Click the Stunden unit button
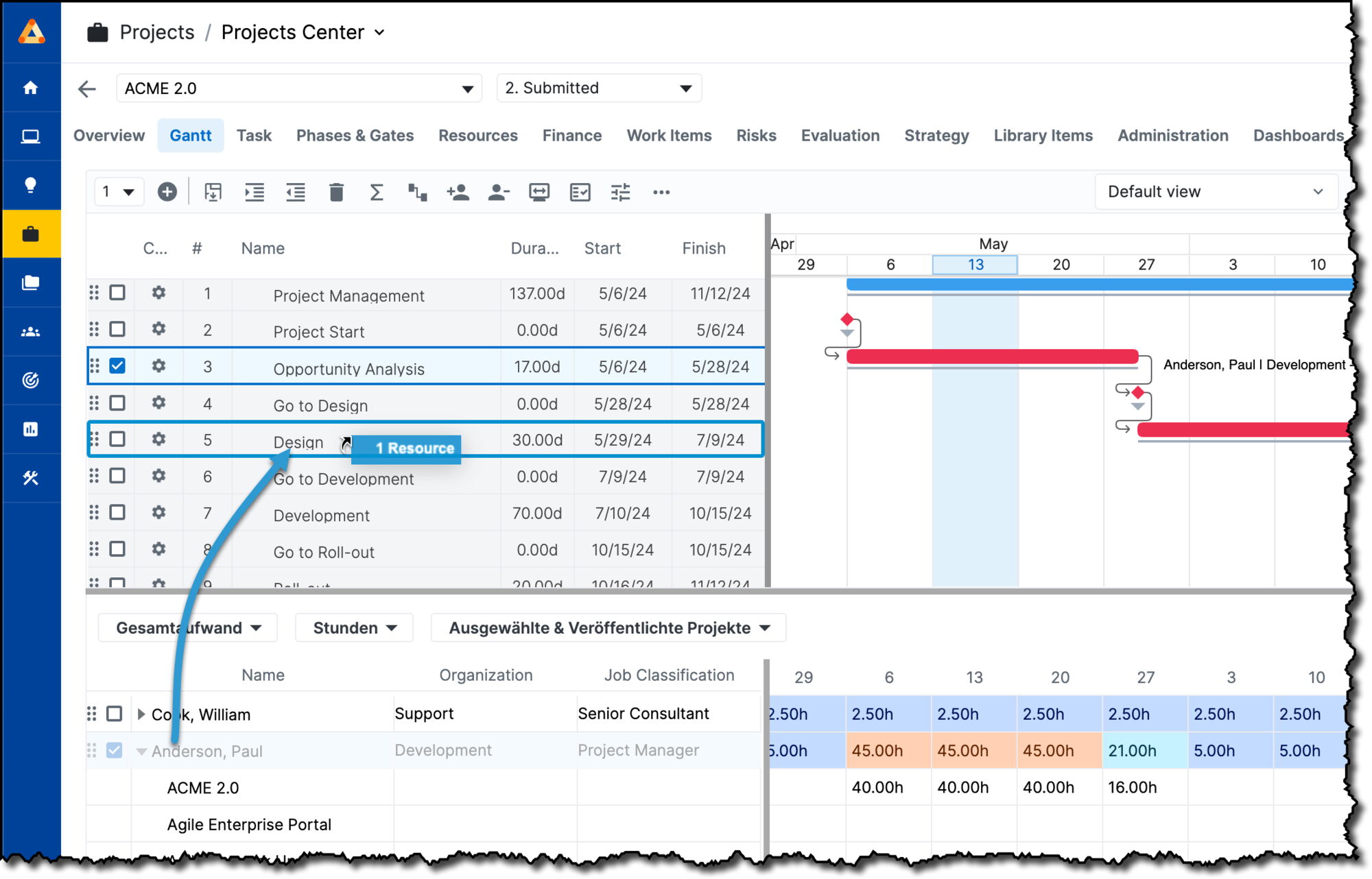This screenshot has height=879, width=1372. click(x=354, y=628)
